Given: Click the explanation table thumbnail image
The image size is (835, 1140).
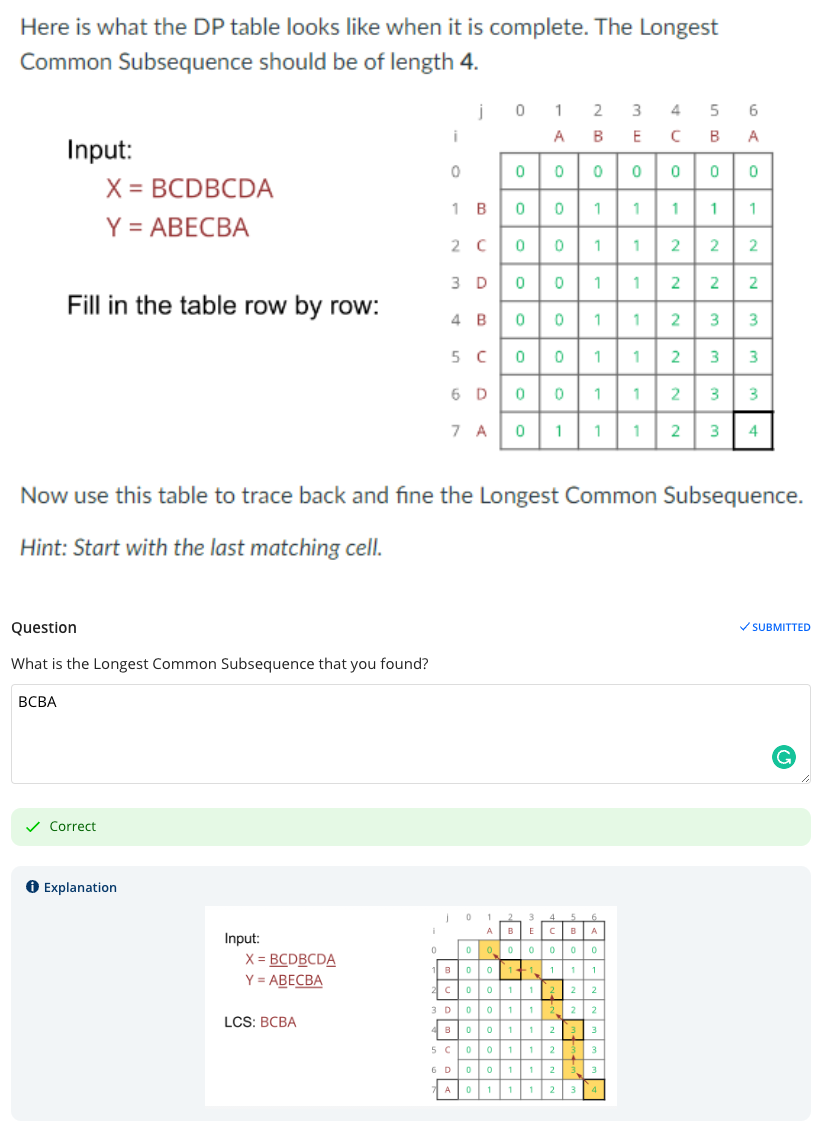Looking at the screenshot, I should pos(411,1005).
